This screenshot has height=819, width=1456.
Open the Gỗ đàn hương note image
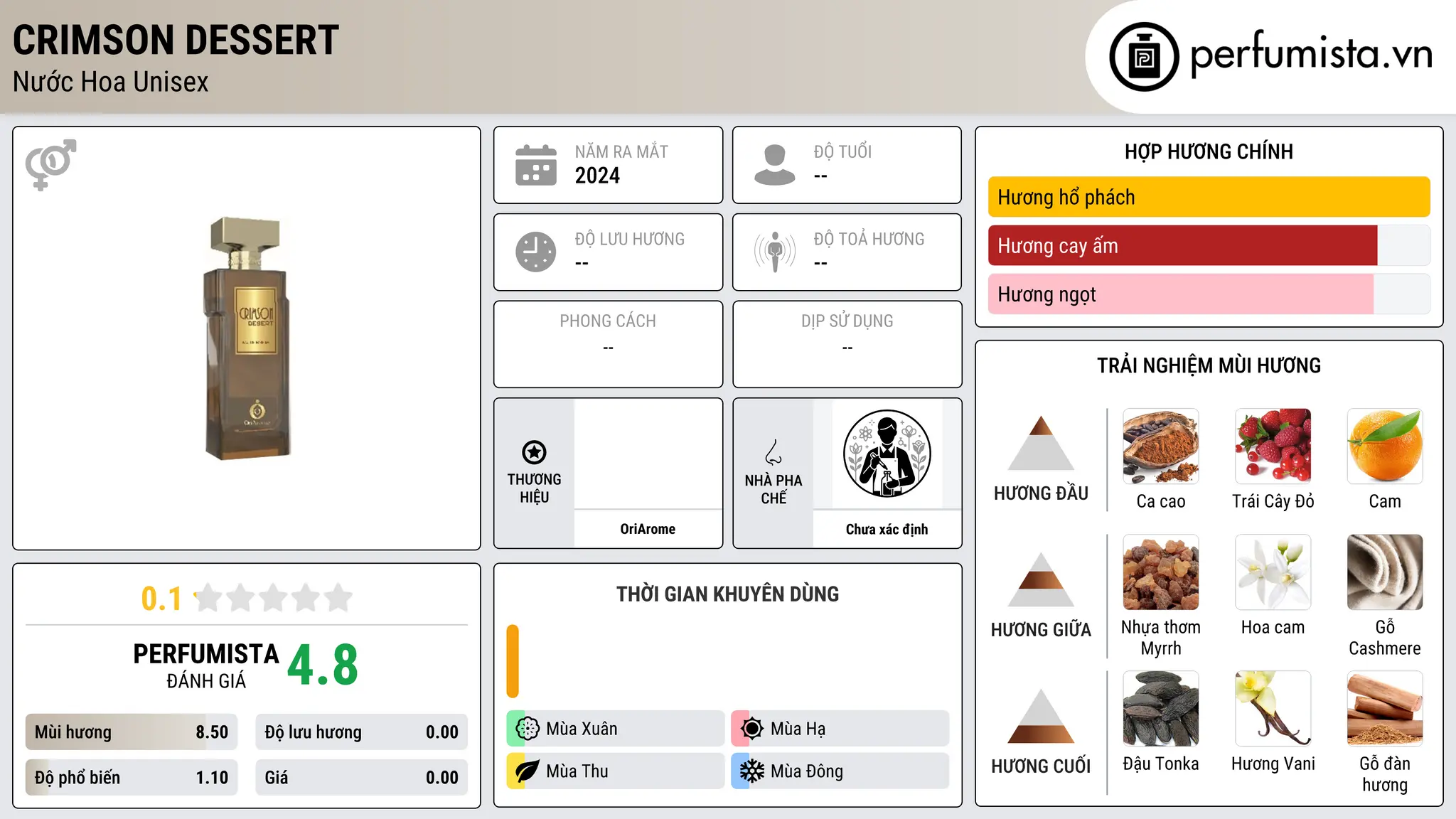pos(1385,708)
